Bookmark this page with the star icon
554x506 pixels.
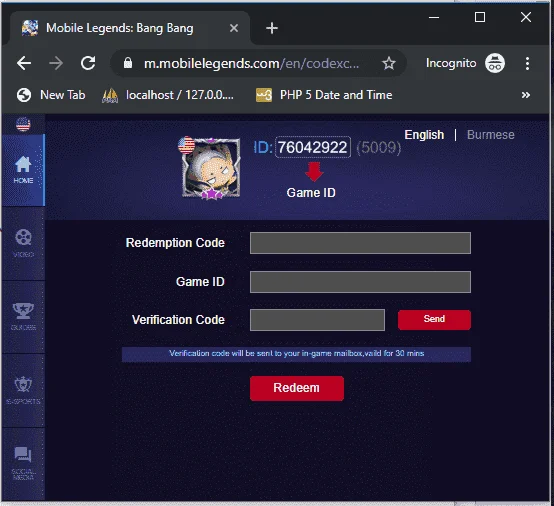(389, 63)
